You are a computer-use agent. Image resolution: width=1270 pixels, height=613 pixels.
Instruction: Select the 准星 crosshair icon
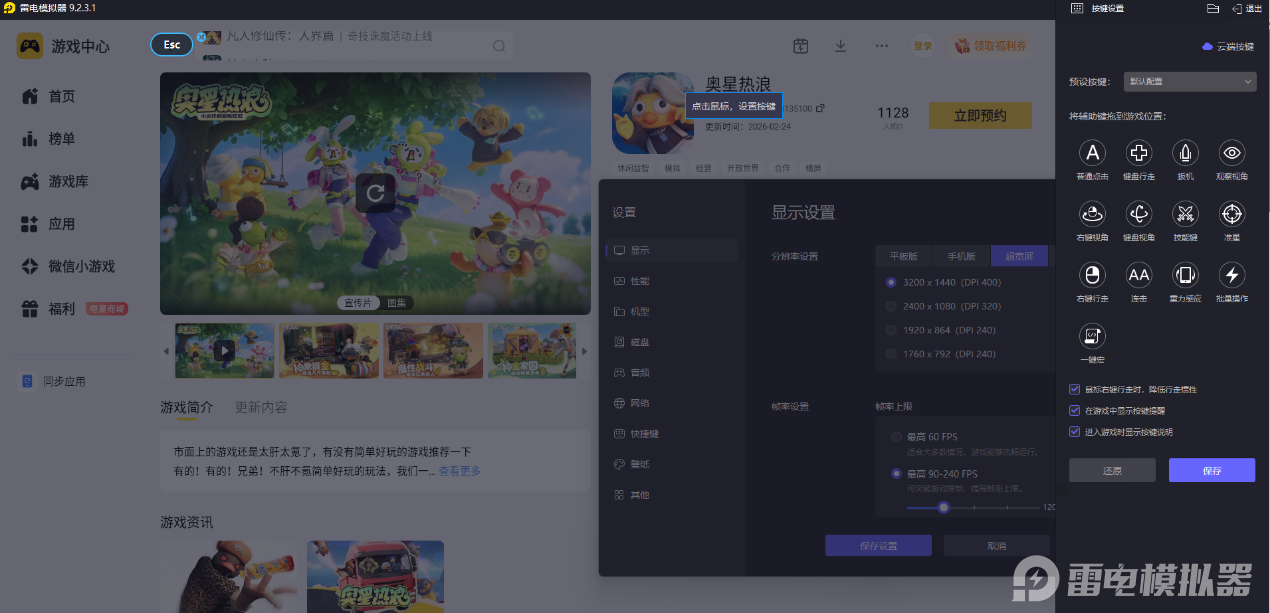point(1232,214)
